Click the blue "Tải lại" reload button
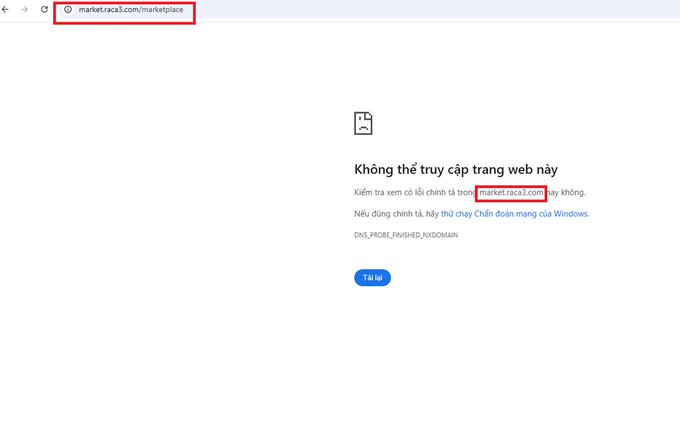680x437 pixels. 372,277
